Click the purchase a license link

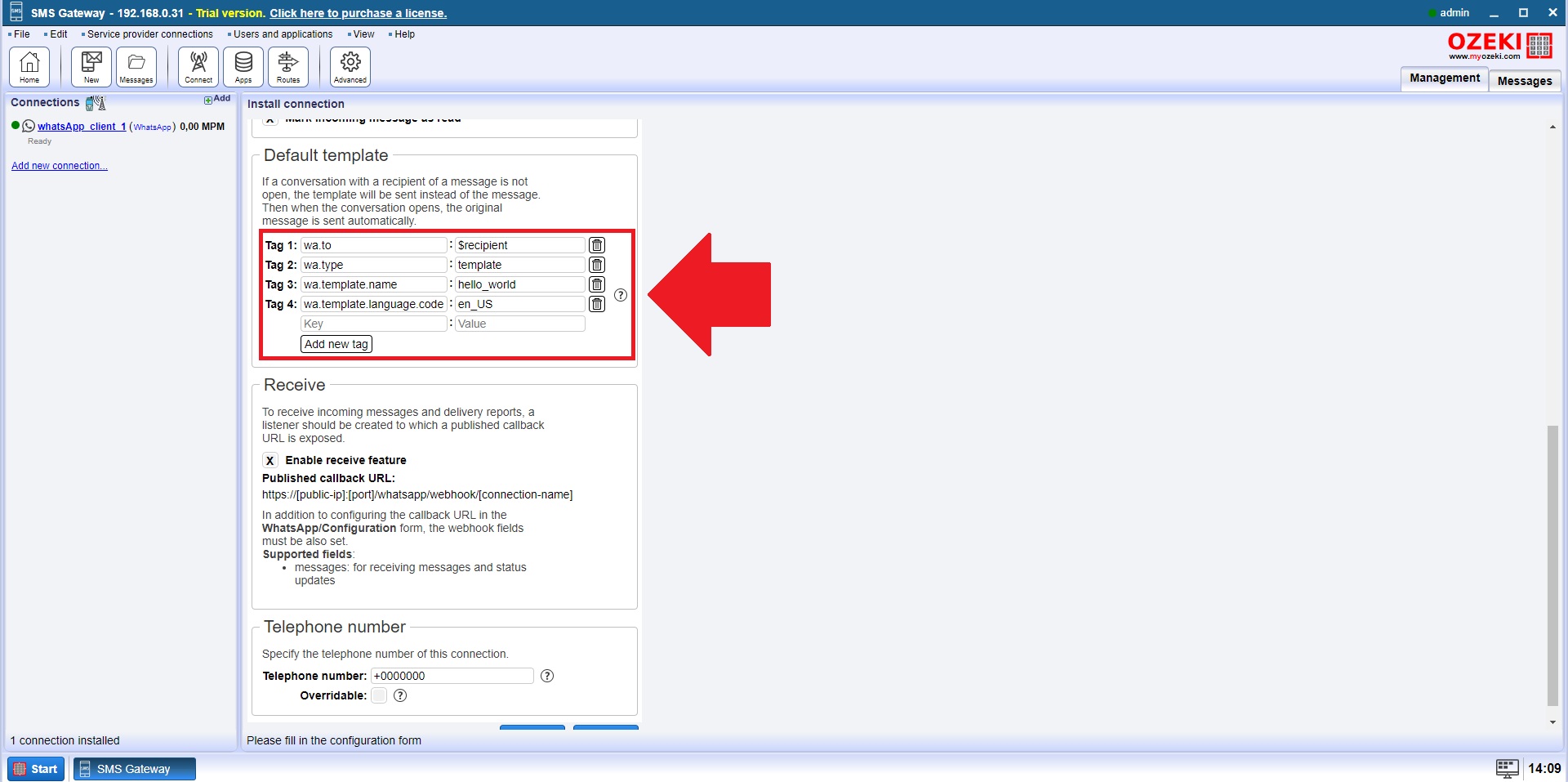tap(359, 13)
